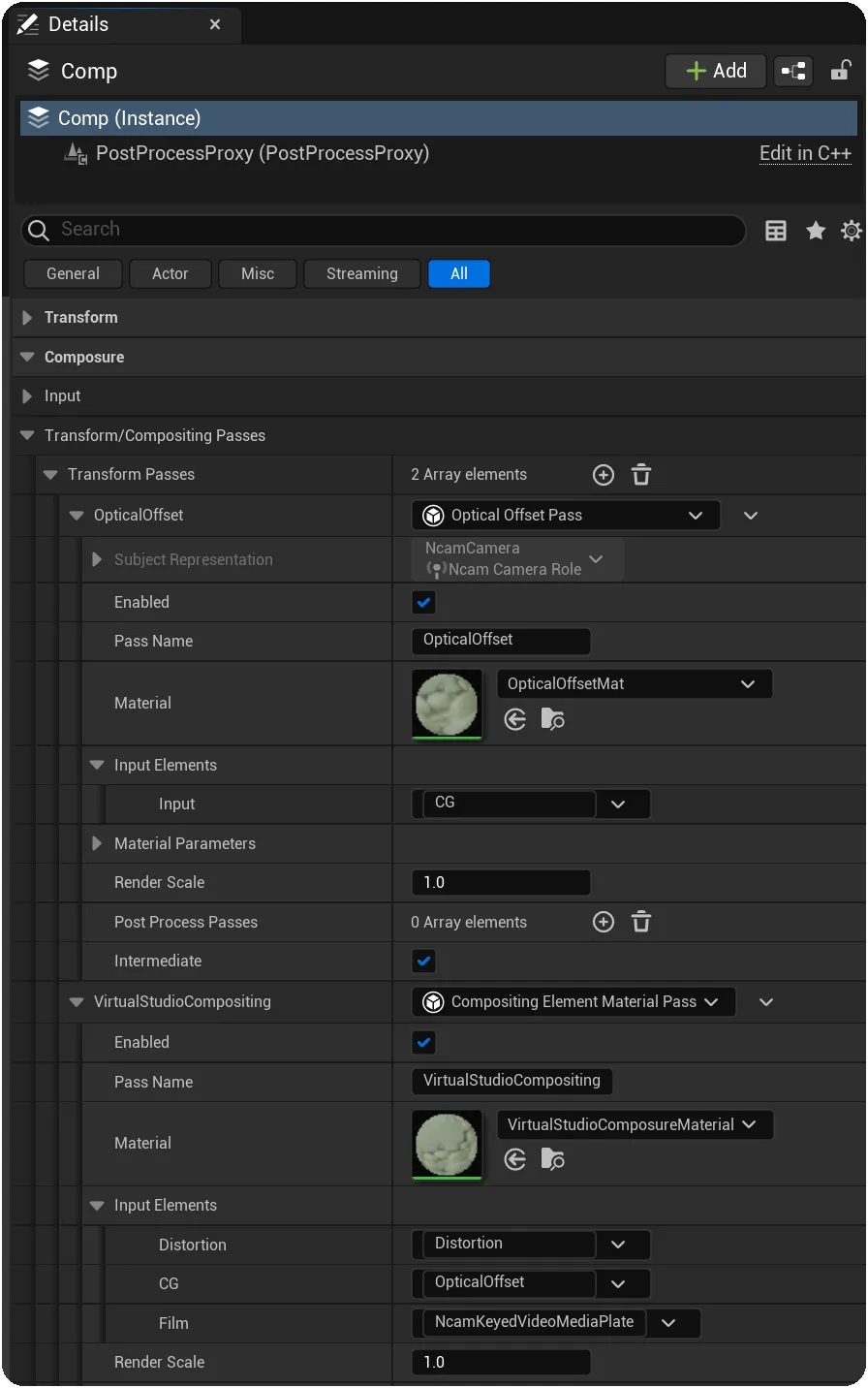The width and height of the screenshot is (868, 1388).
Task: Click the unlock padlock icon
Action: 841,70
